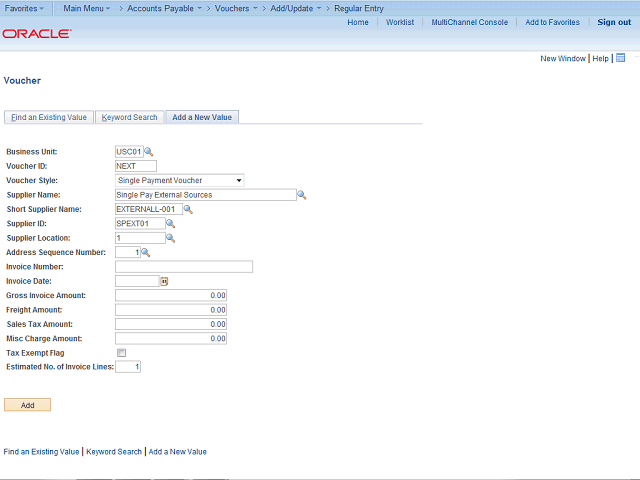The image size is (640, 480).
Task: Click Add to Favorites link
Action: pos(552,22)
